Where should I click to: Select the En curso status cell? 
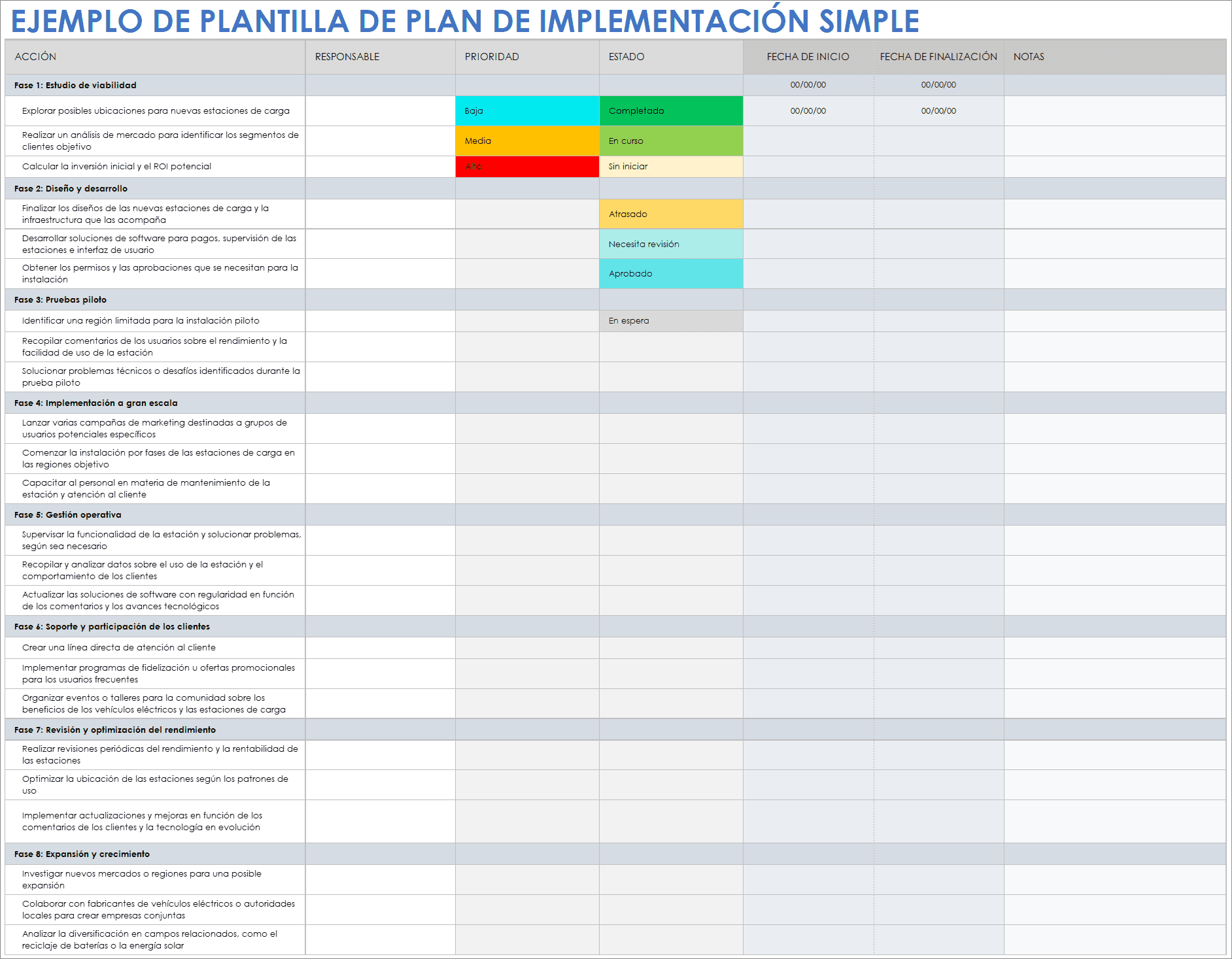point(671,141)
